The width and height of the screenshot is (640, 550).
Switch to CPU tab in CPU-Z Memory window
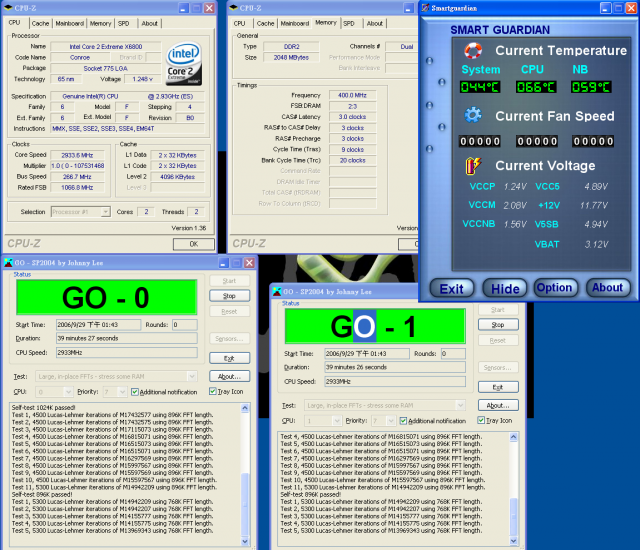[240, 24]
